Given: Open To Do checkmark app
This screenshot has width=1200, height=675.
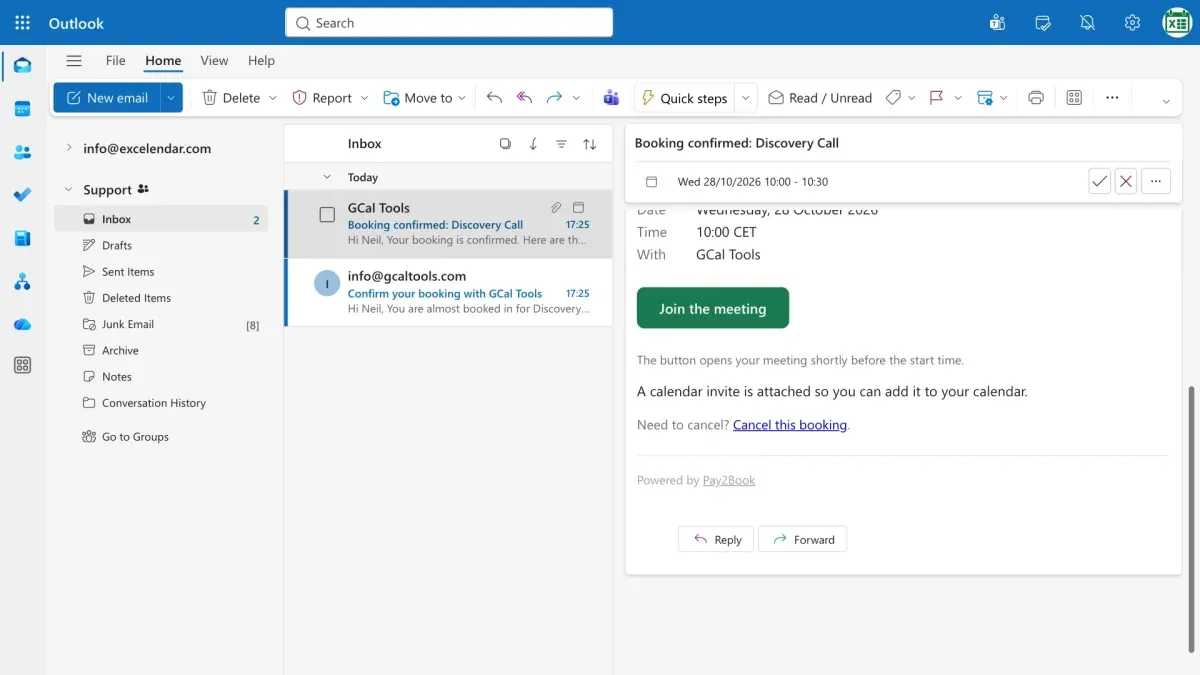Looking at the screenshot, I should click(x=22, y=195).
